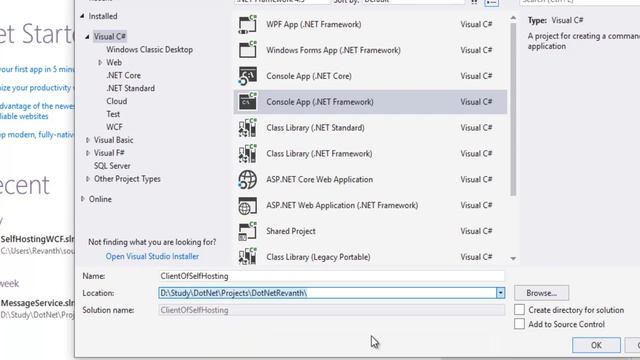Select Shared Project template name

click(x=291, y=231)
